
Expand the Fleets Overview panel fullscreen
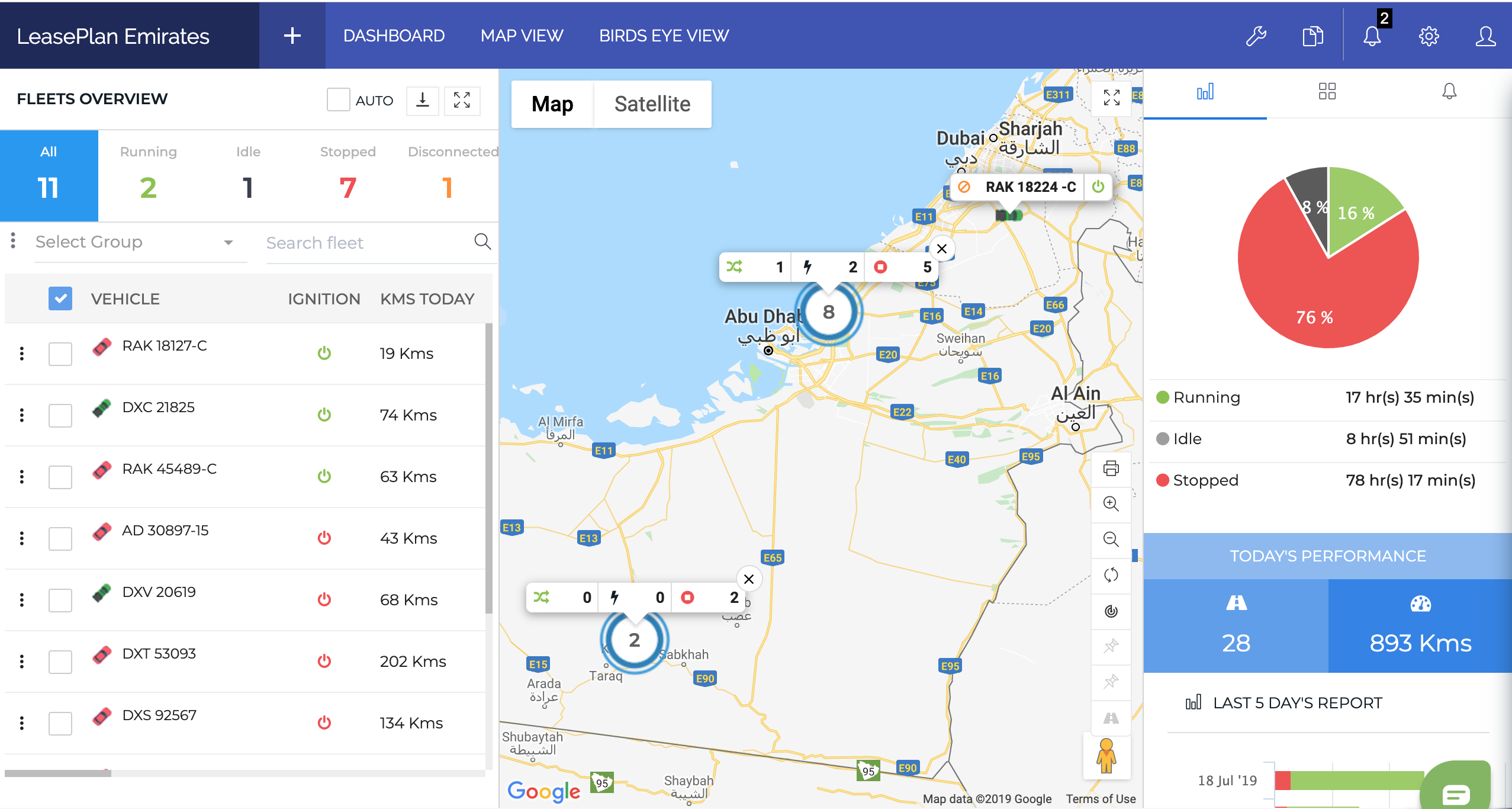tap(462, 100)
